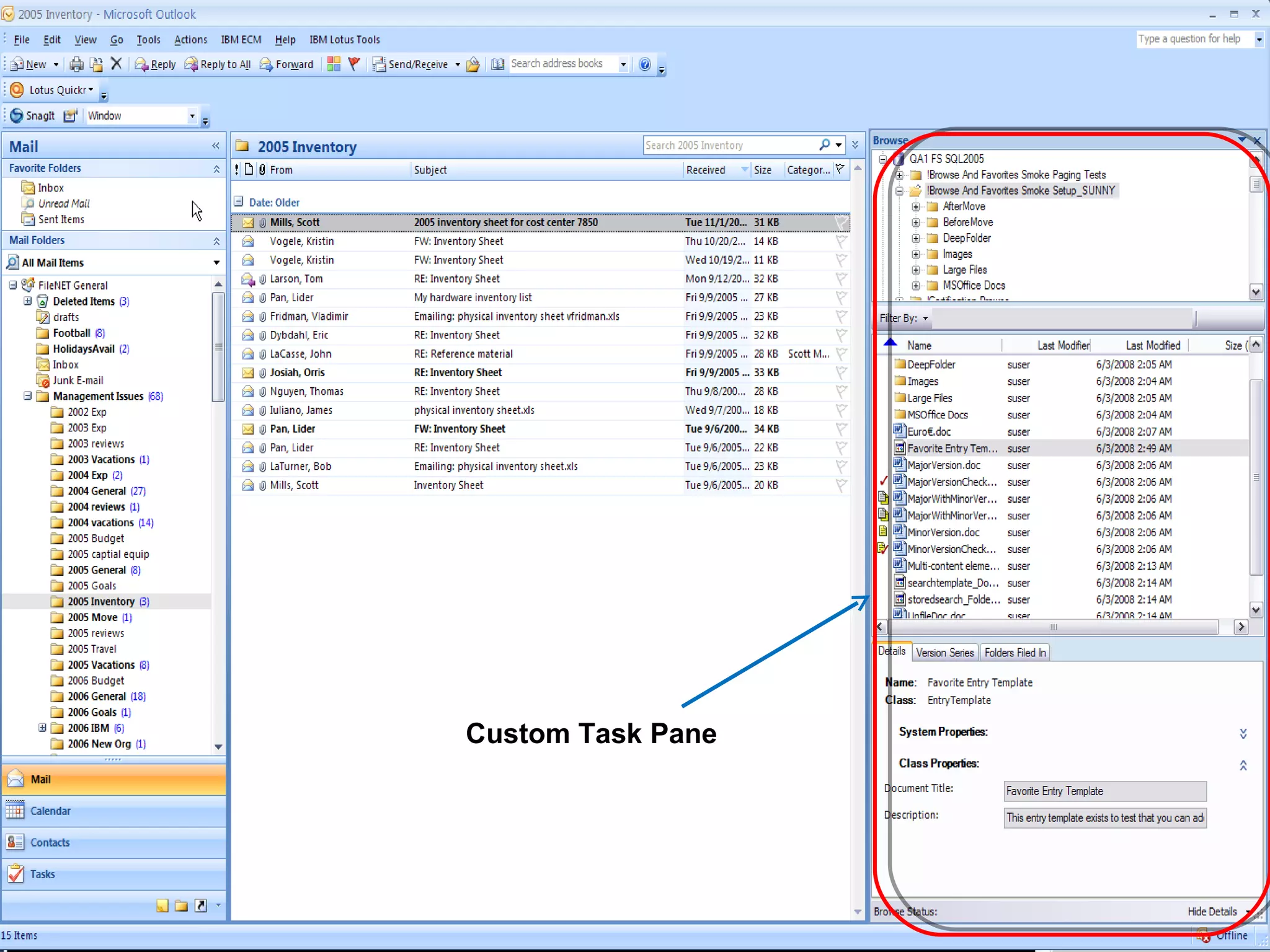Open the Address Book icon
Screen dimensions: 1270x952
497,64
